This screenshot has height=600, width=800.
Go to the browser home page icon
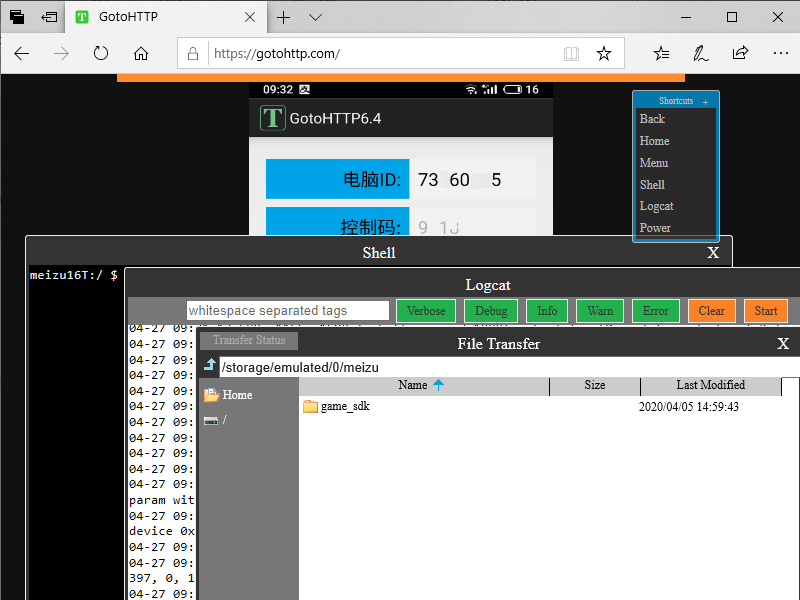(141, 54)
